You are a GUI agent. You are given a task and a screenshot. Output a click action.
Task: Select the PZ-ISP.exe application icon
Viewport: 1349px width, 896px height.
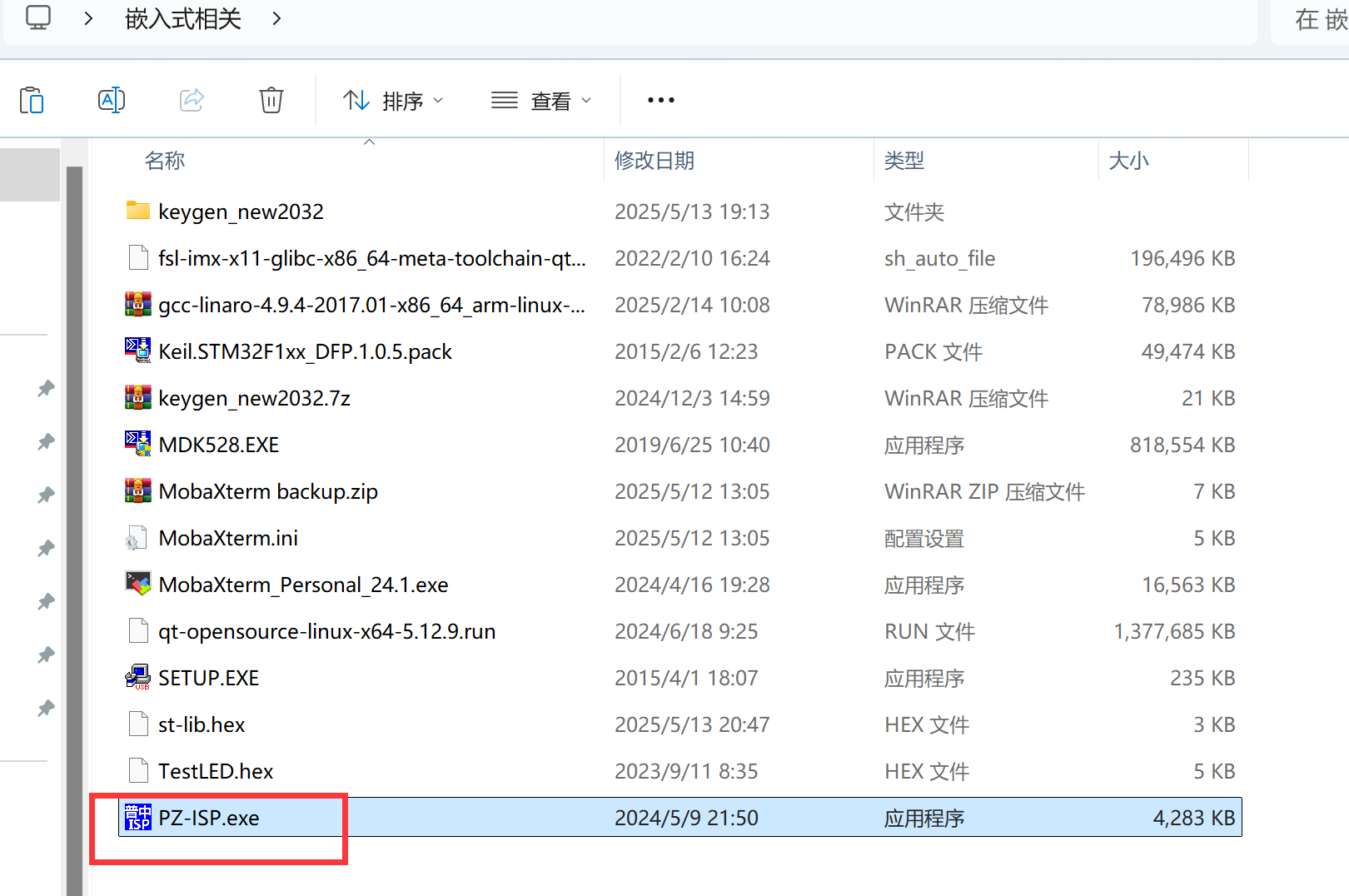138,818
